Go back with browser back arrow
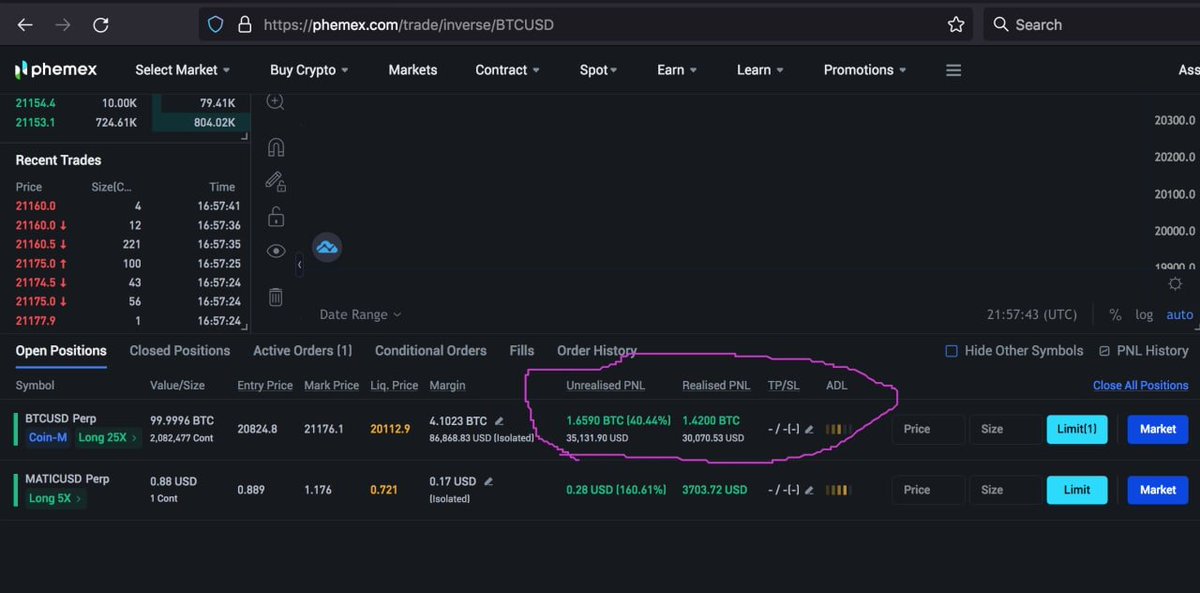This screenshot has height=593, width=1200. (25, 25)
